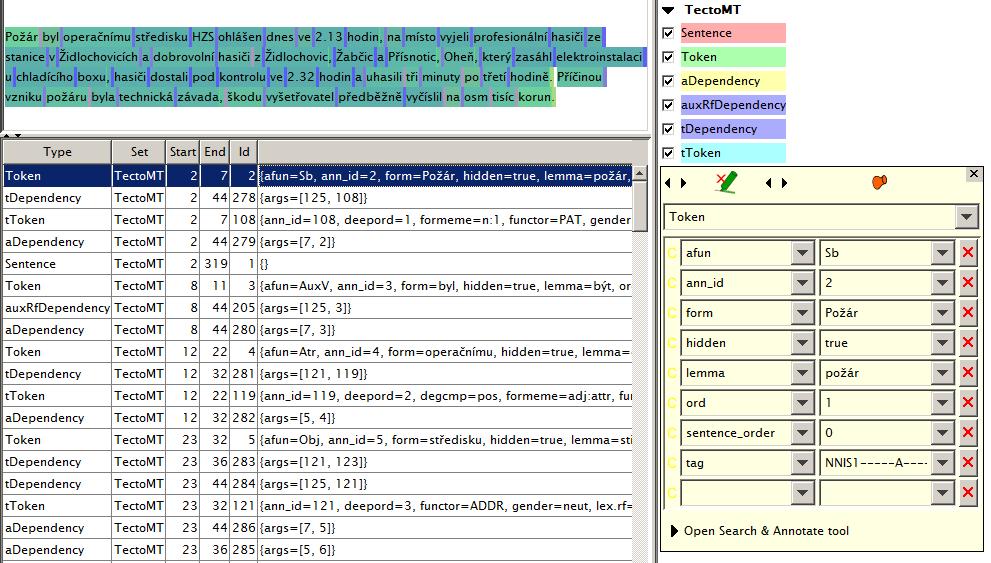The image size is (991, 563).
Task: Select the Token row with form=středisku
Action: [317, 440]
